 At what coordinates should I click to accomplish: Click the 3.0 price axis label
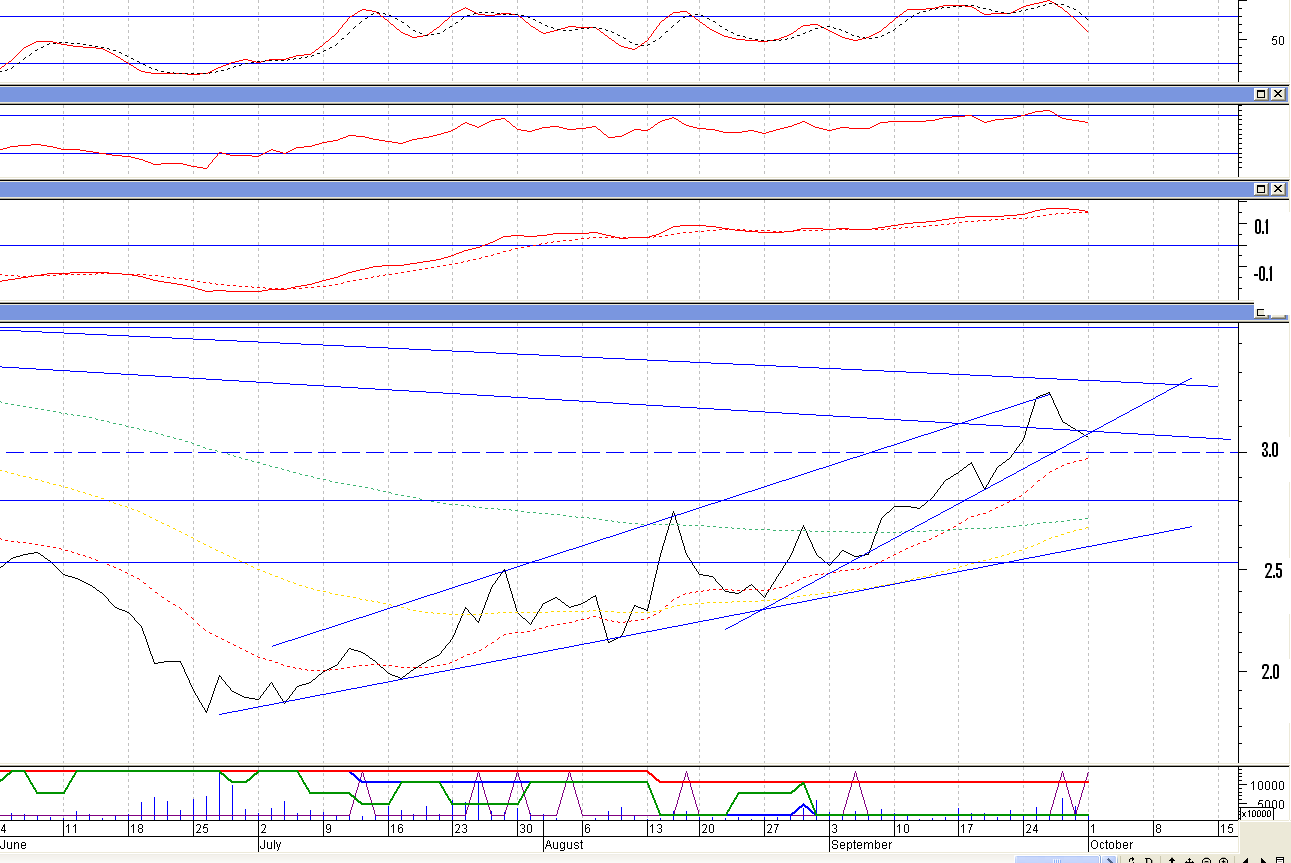pyautogui.click(x=1271, y=451)
